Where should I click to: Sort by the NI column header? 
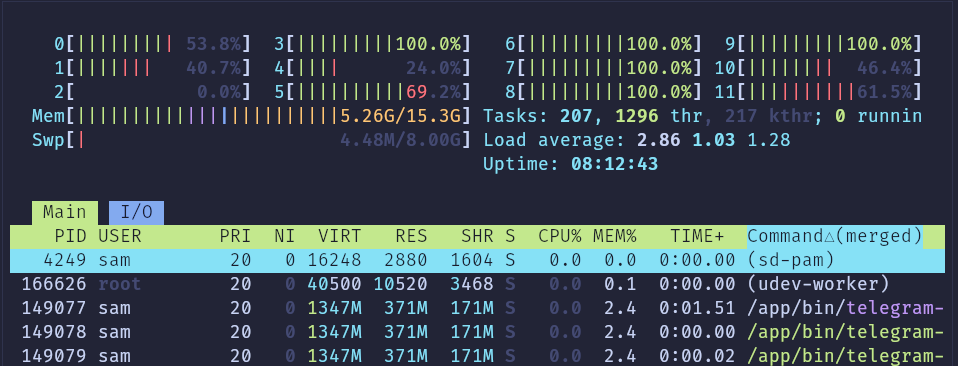(x=285, y=236)
